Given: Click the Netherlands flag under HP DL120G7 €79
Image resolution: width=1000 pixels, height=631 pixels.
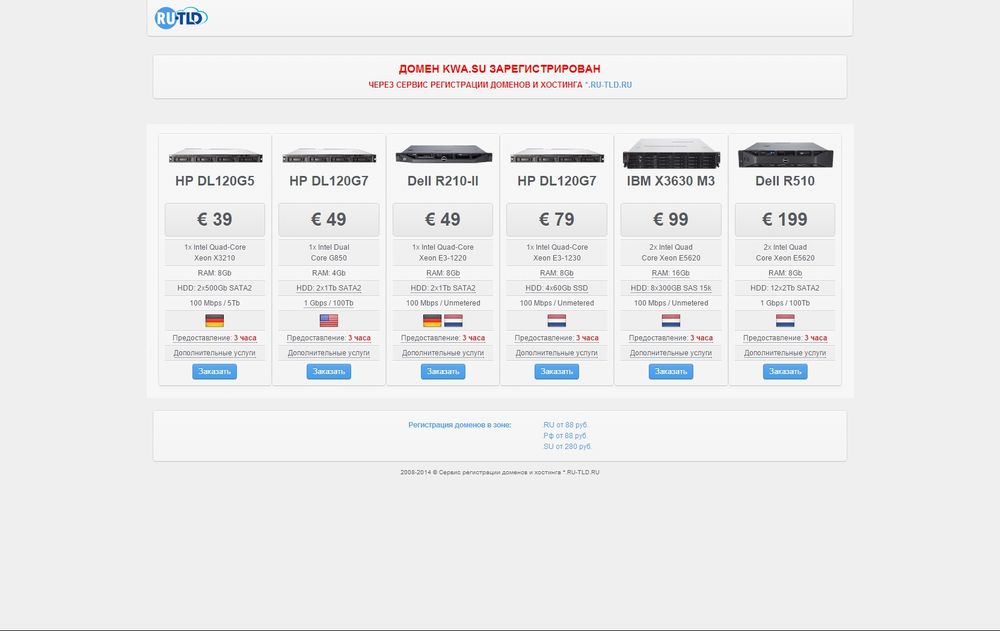Looking at the screenshot, I should point(557,320).
